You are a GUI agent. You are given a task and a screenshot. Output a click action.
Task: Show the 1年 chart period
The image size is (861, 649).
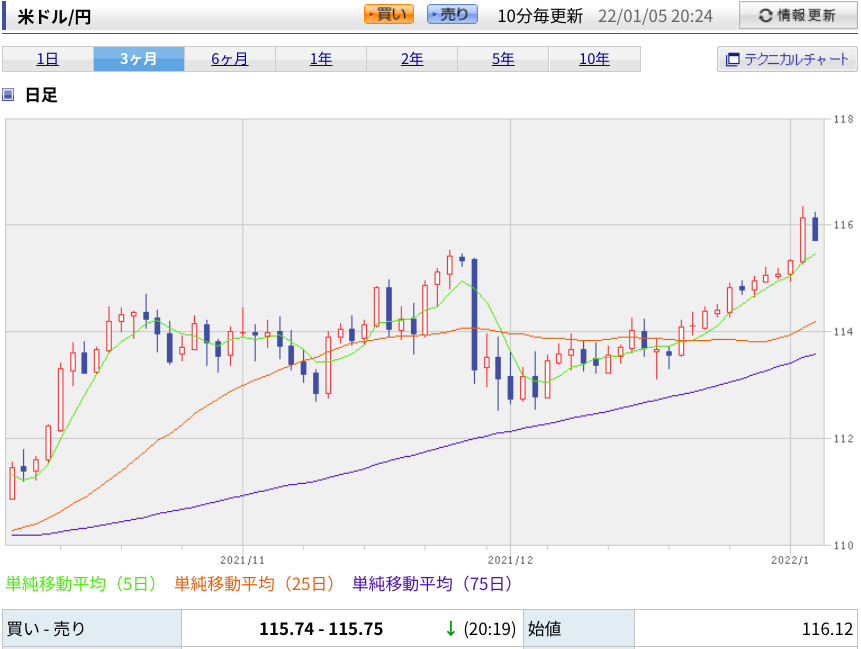point(321,59)
